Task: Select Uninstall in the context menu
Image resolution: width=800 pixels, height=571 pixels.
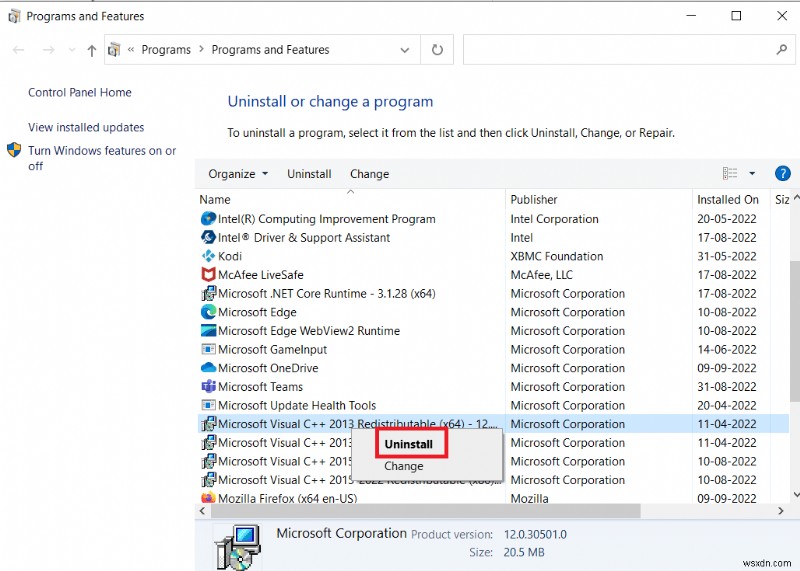Action: coord(409,444)
